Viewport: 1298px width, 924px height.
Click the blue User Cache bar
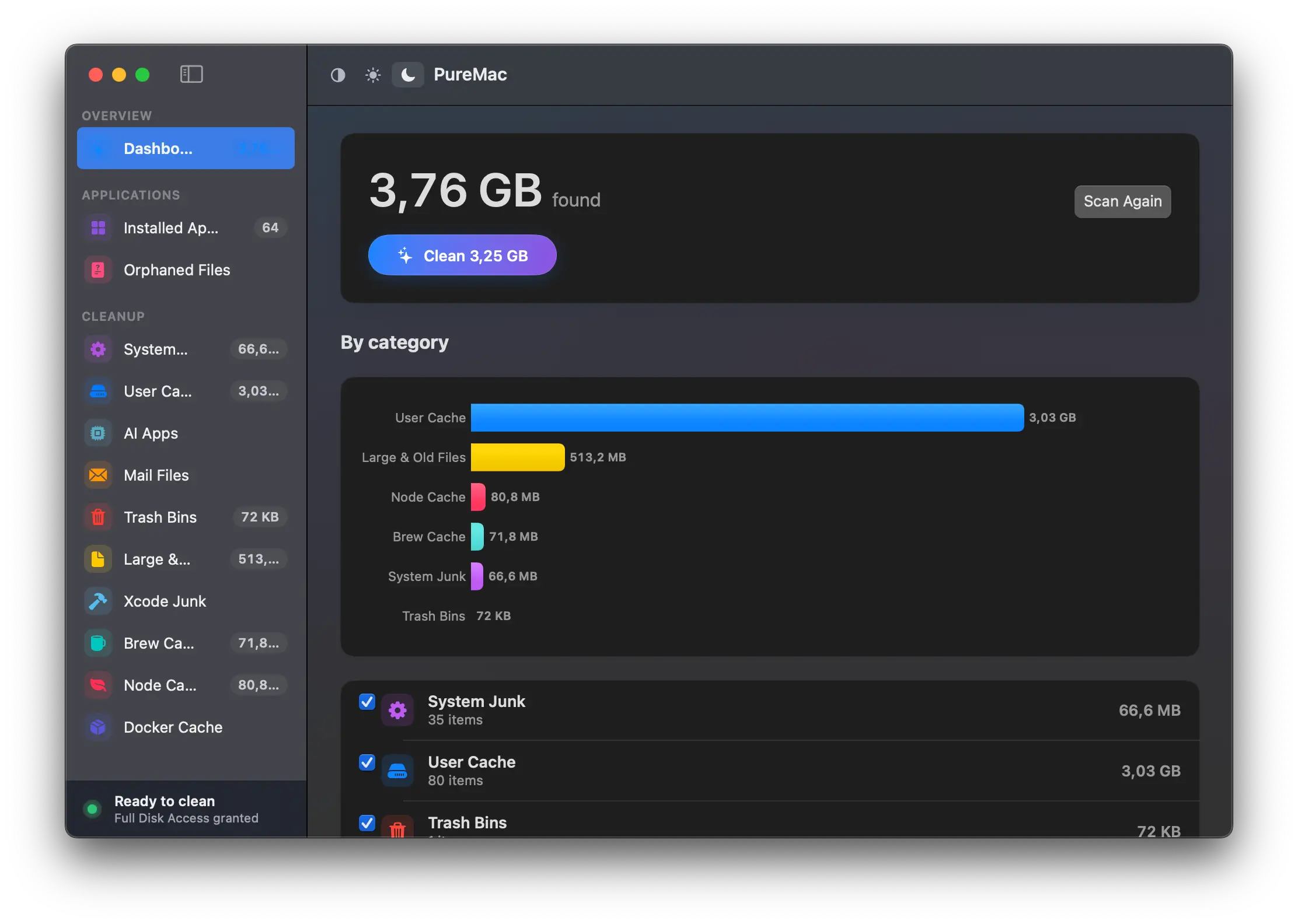pos(747,418)
